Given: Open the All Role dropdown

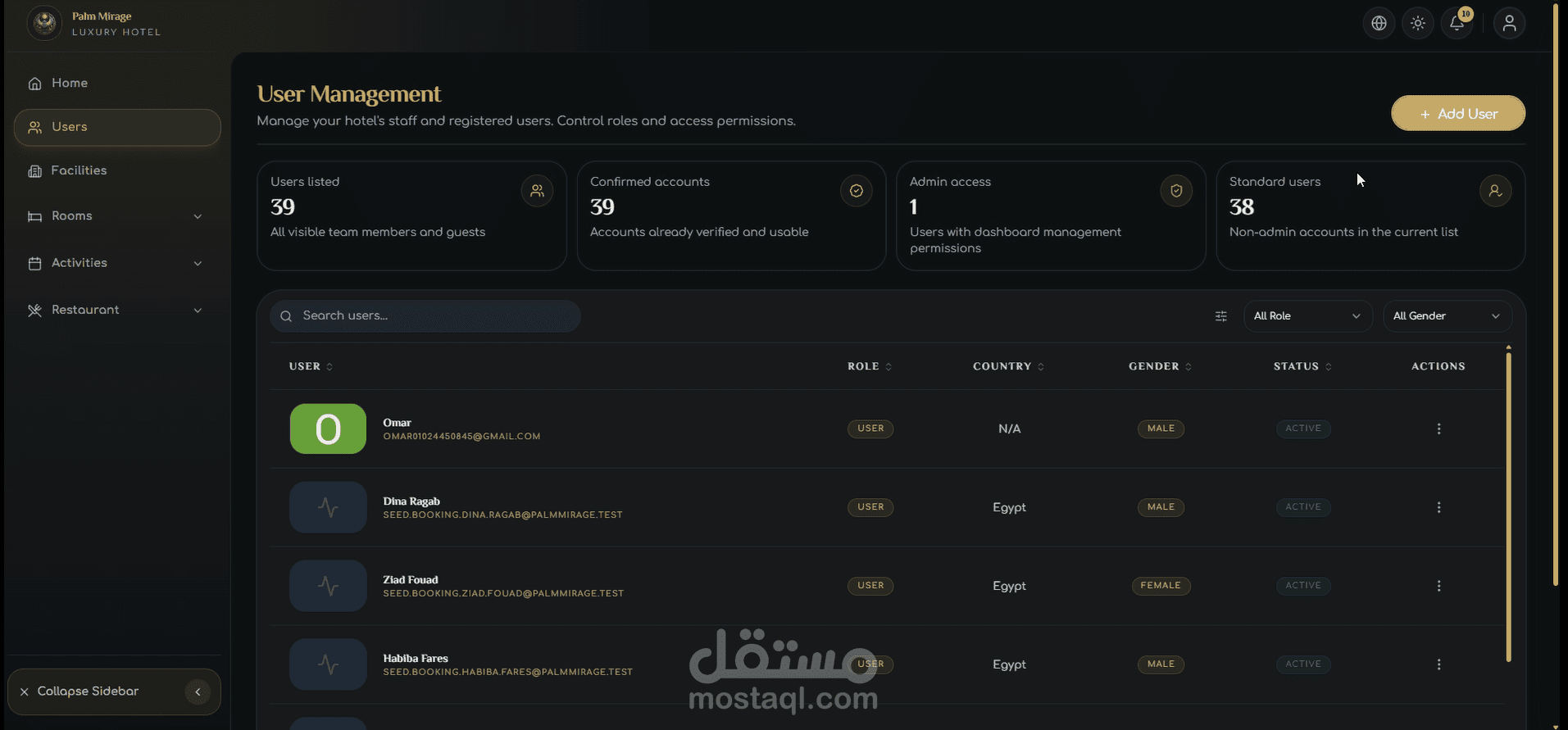Looking at the screenshot, I should click(x=1307, y=316).
